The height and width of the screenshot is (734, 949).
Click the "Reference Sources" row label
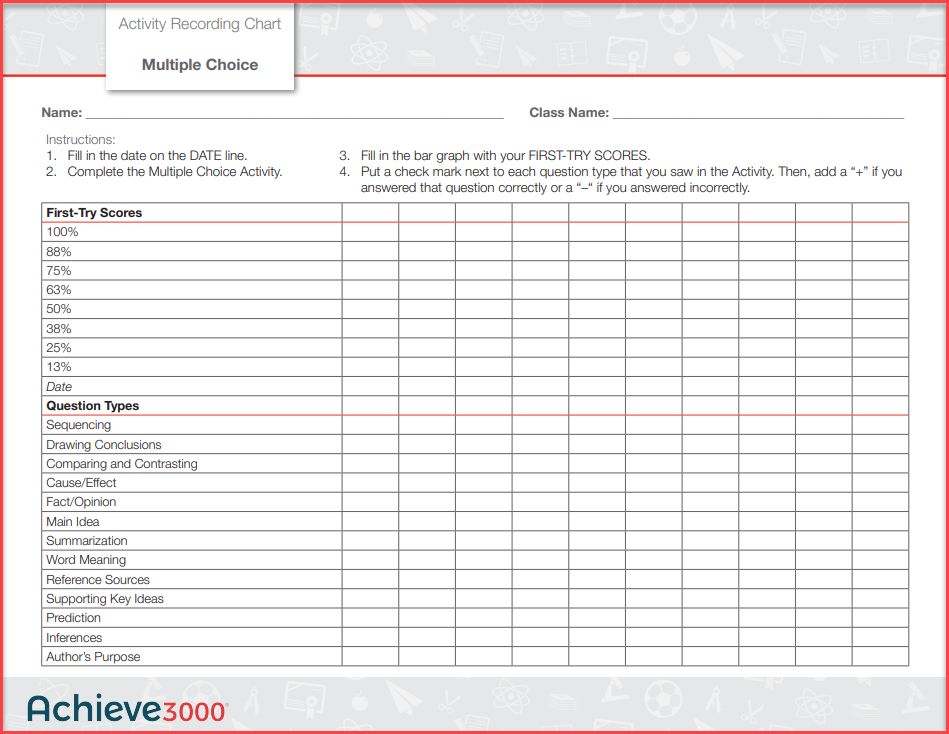point(98,580)
